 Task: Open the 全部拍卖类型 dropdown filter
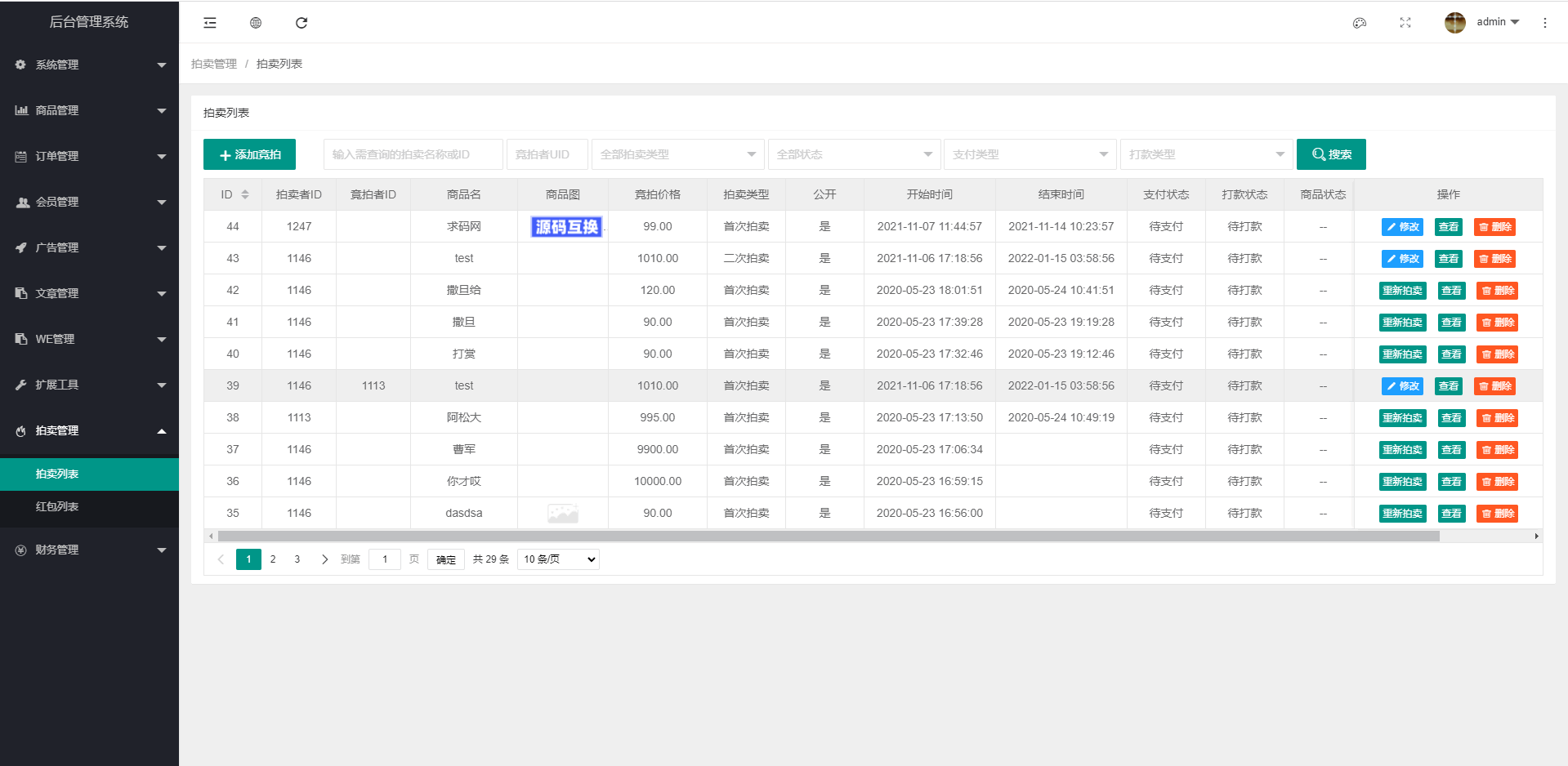point(677,154)
